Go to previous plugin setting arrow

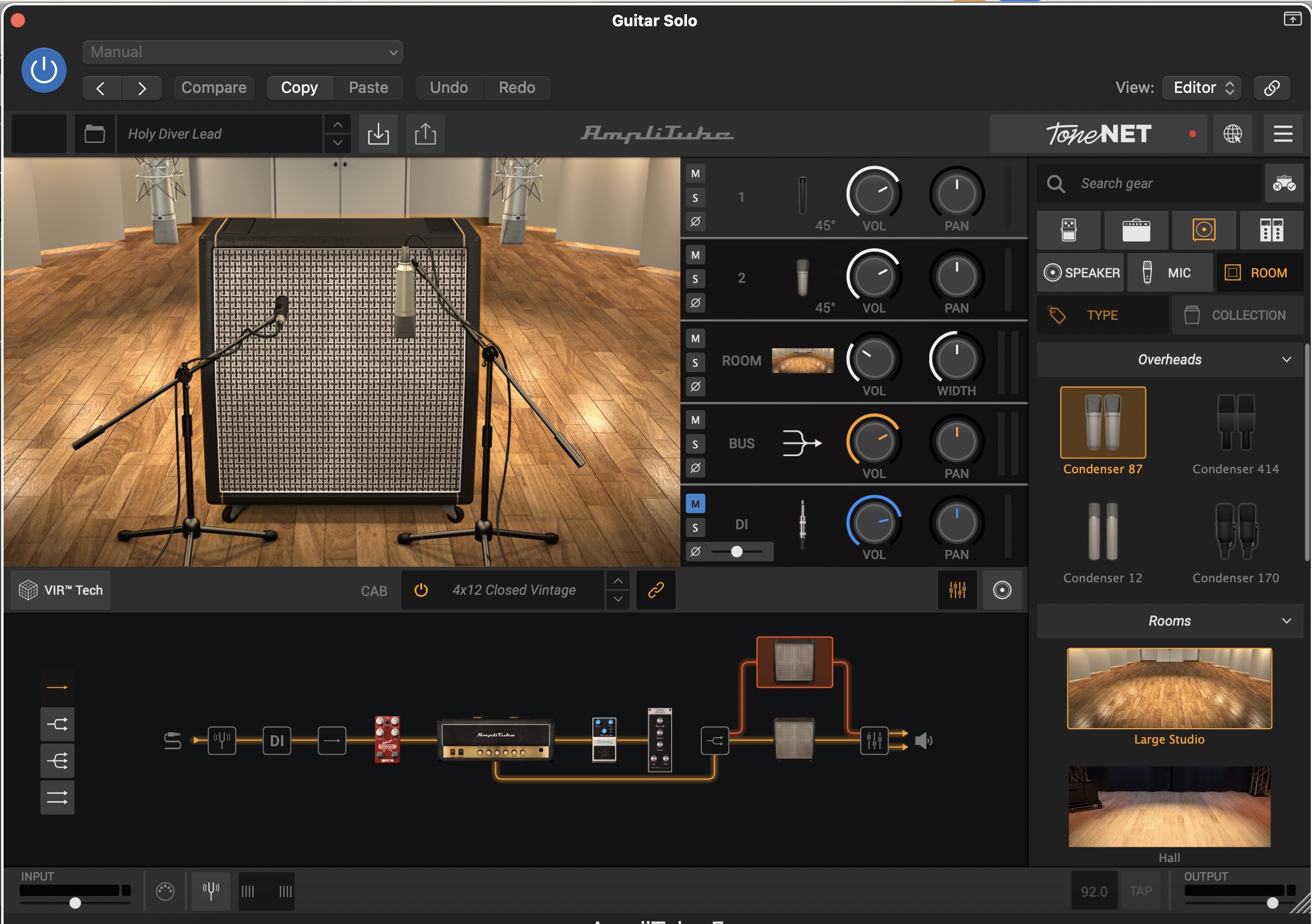click(x=101, y=88)
